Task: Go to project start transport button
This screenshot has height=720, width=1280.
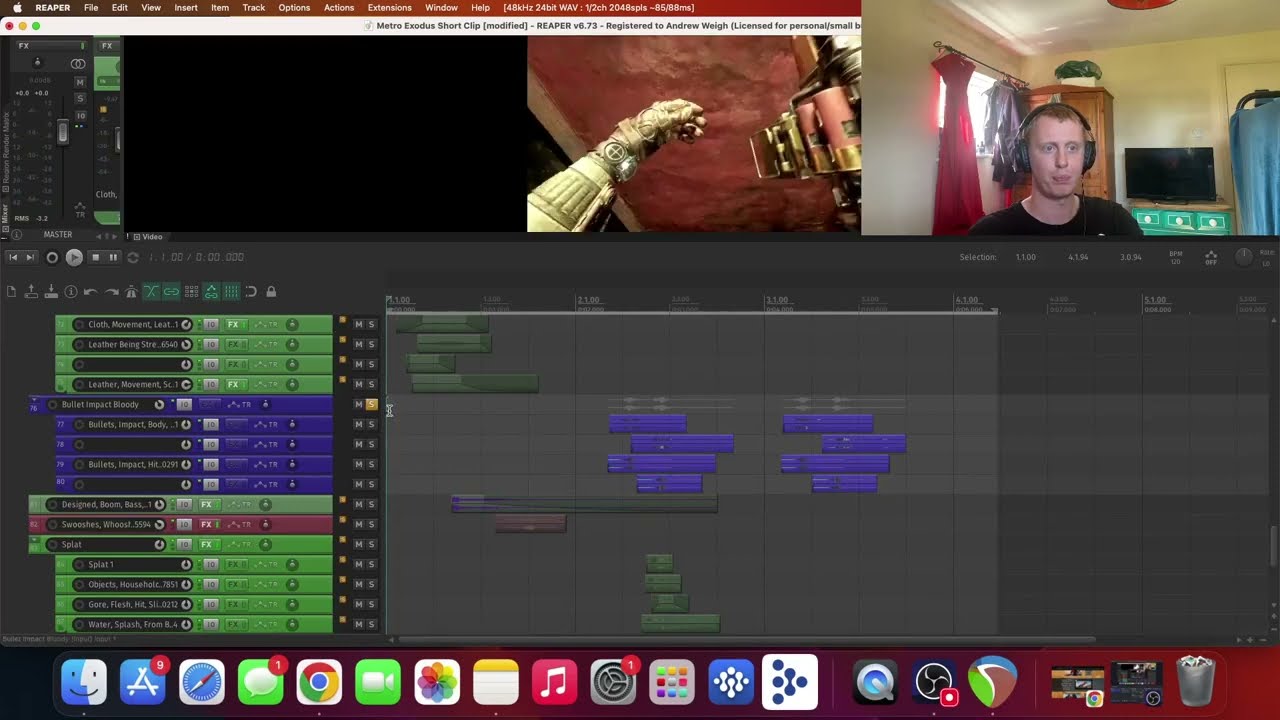Action: pyautogui.click(x=13, y=257)
